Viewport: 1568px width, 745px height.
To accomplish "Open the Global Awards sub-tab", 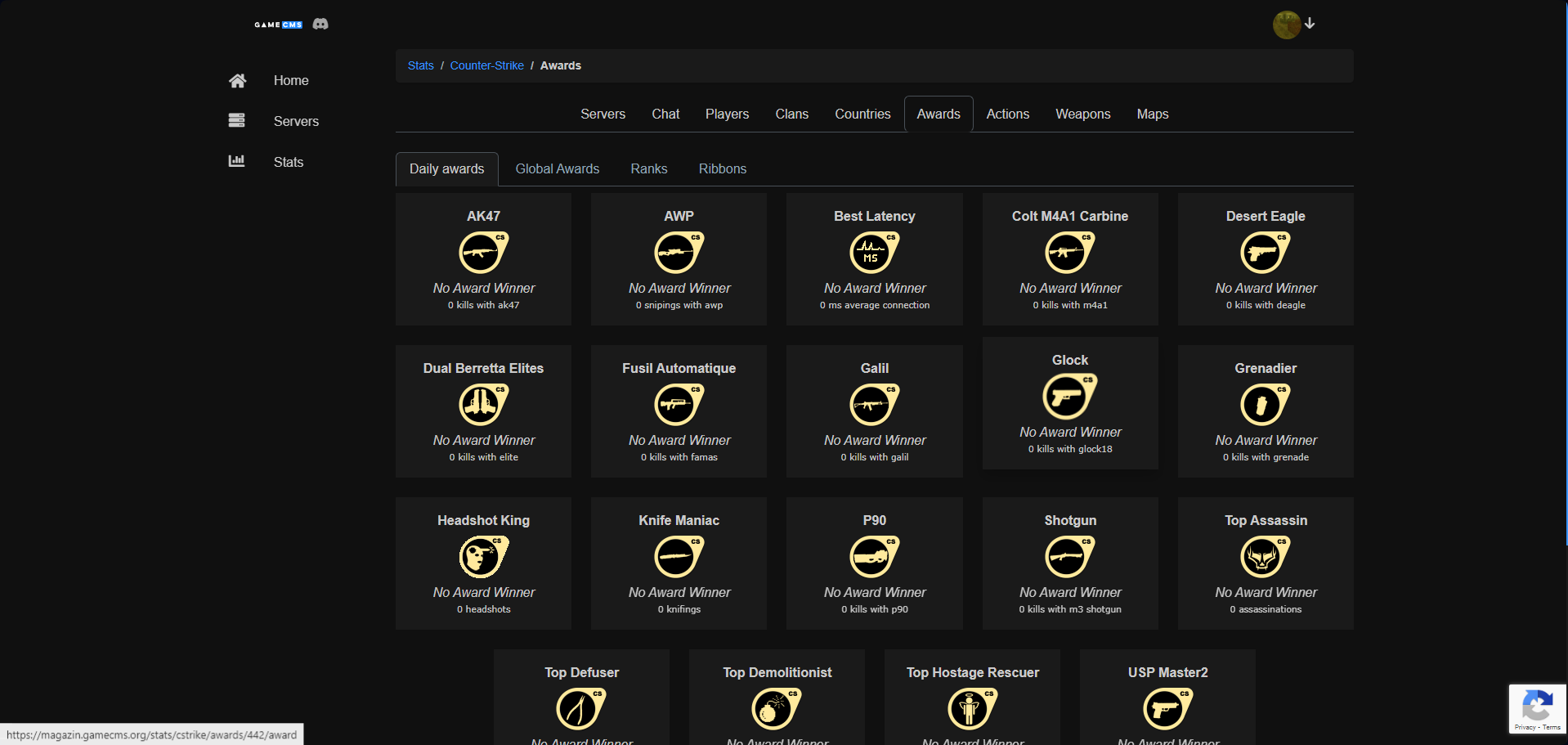I will 557,168.
